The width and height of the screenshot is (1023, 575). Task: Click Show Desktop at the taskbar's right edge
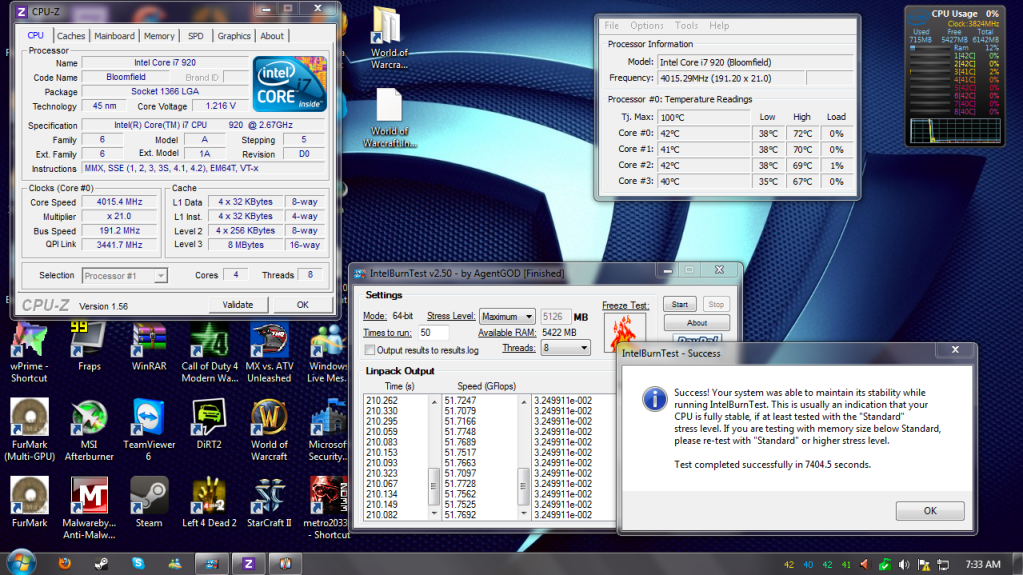1018,564
